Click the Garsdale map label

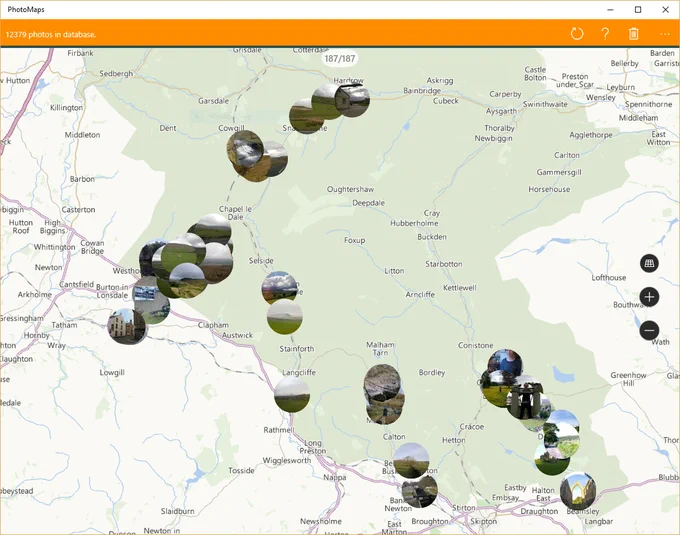(x=213, y=101)
